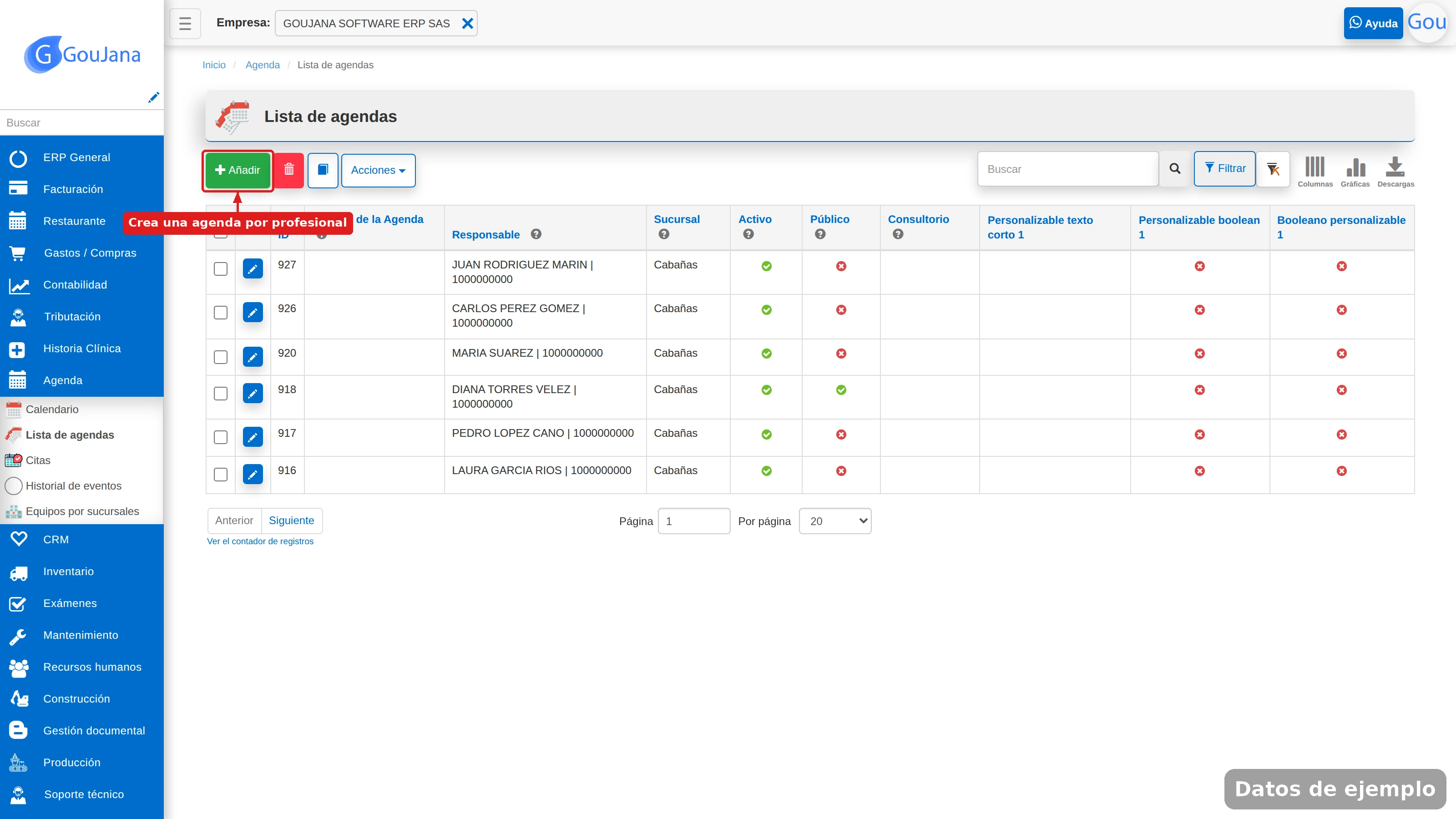This screenshot has height=819, width=1456.
Task: Select checkbox for DIANA TORRES VELEZ row
Action: [x=220, y=394]
